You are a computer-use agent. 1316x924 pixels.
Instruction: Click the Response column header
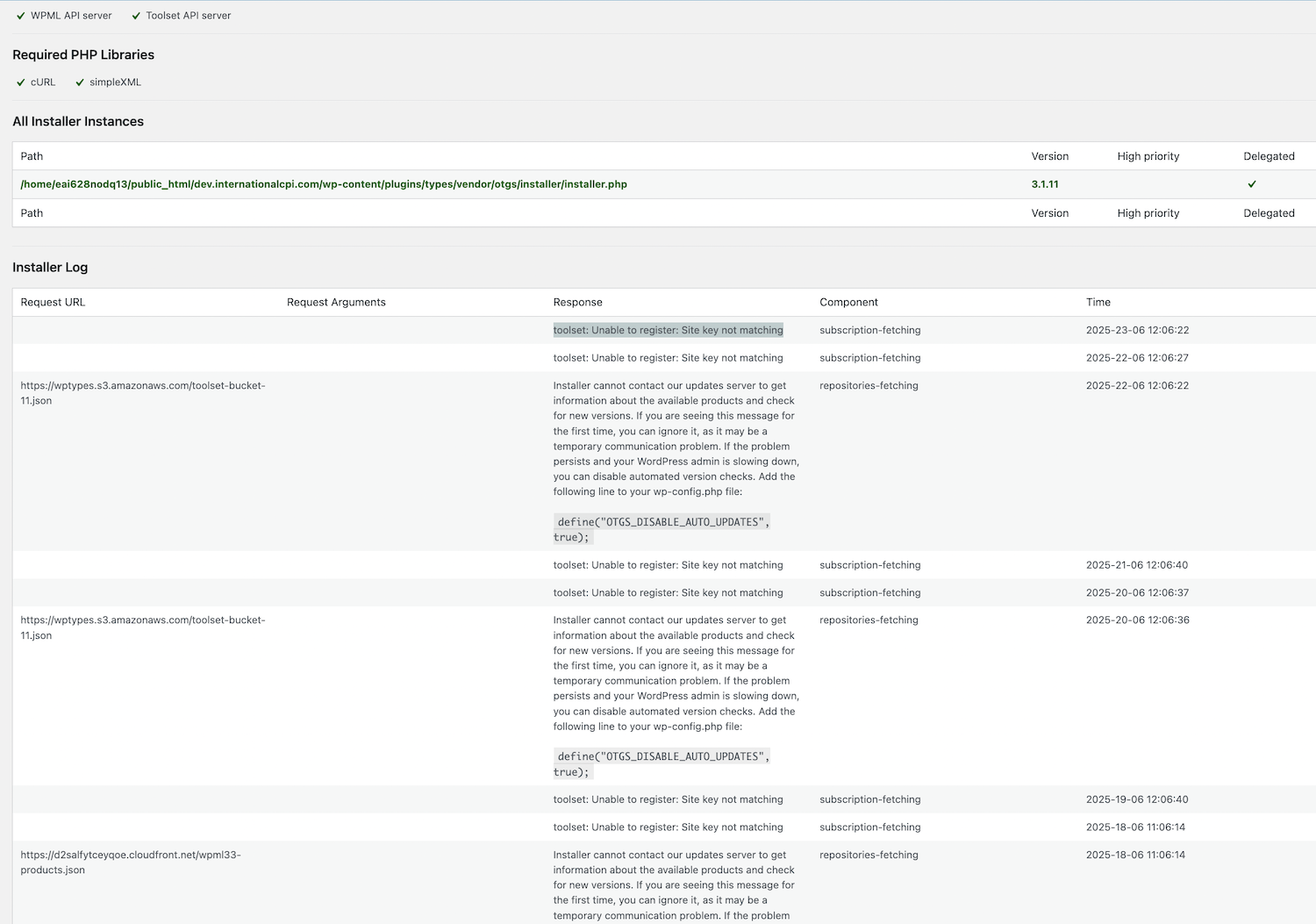pyautogui.click(x=578, y=302)
